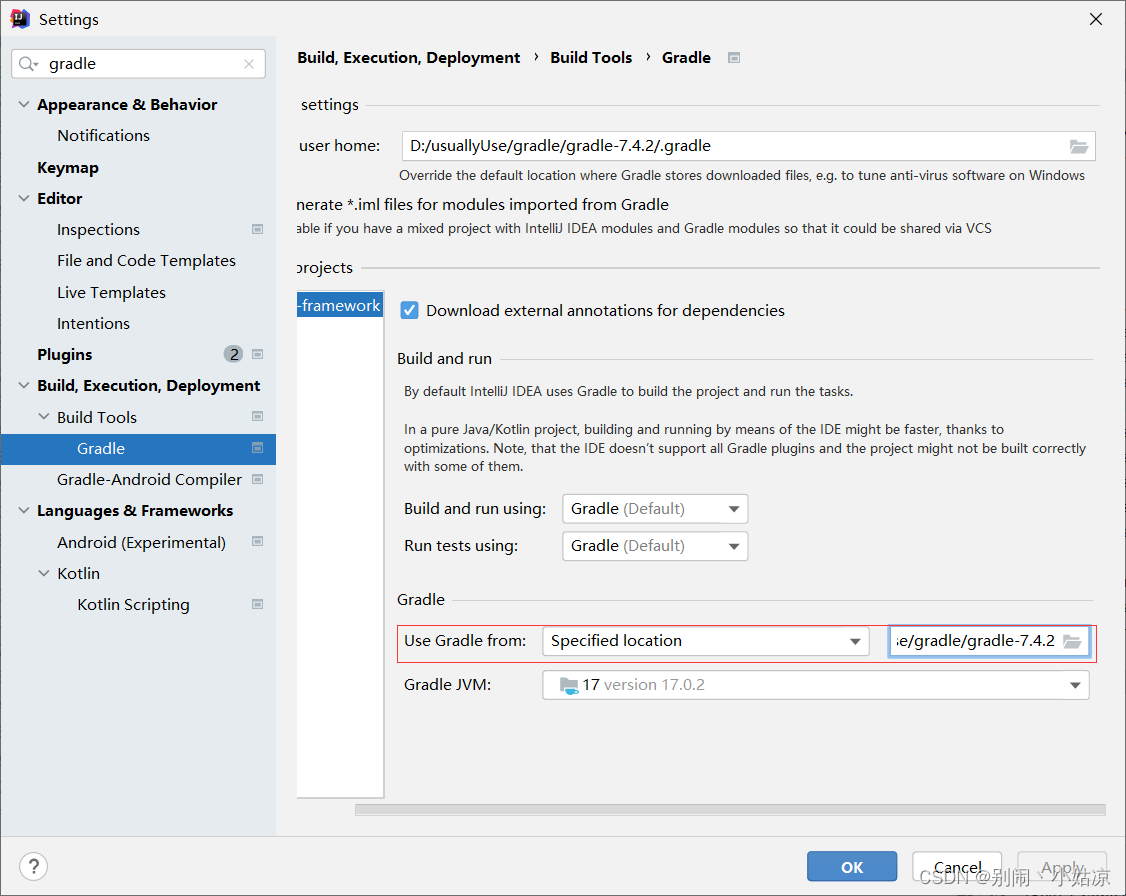Toggle Download external annotations for dependencies checkbox
The width and height of the screenshot is (1126, 896).
409,310
